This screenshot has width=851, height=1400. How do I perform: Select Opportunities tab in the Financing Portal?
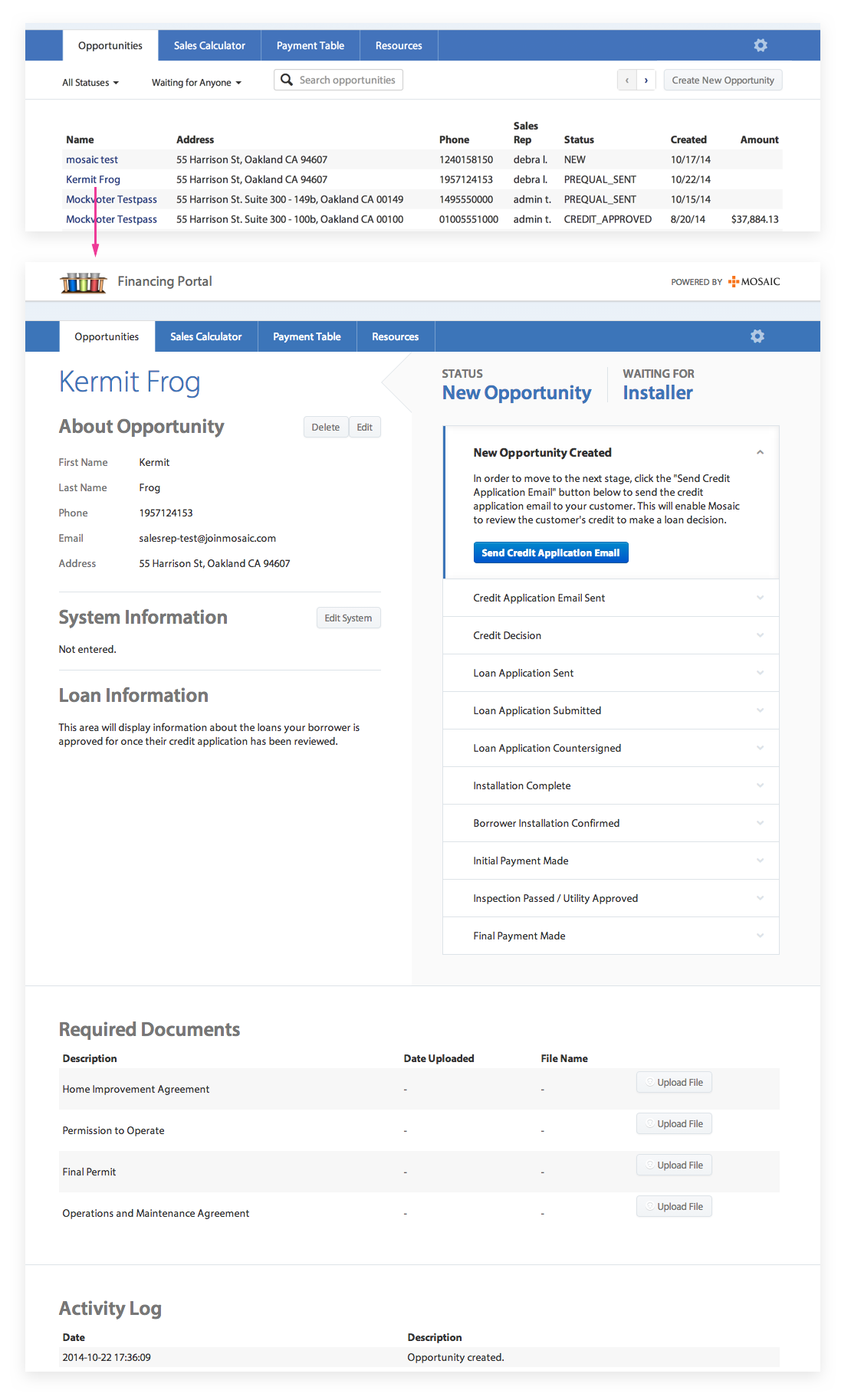[107, 336]
